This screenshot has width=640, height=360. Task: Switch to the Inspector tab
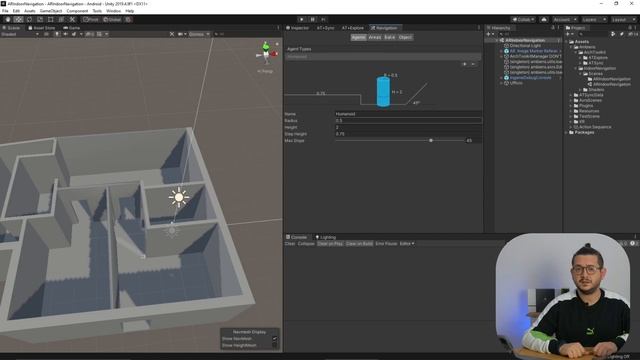pyautogui.click(x=298, y=28)
